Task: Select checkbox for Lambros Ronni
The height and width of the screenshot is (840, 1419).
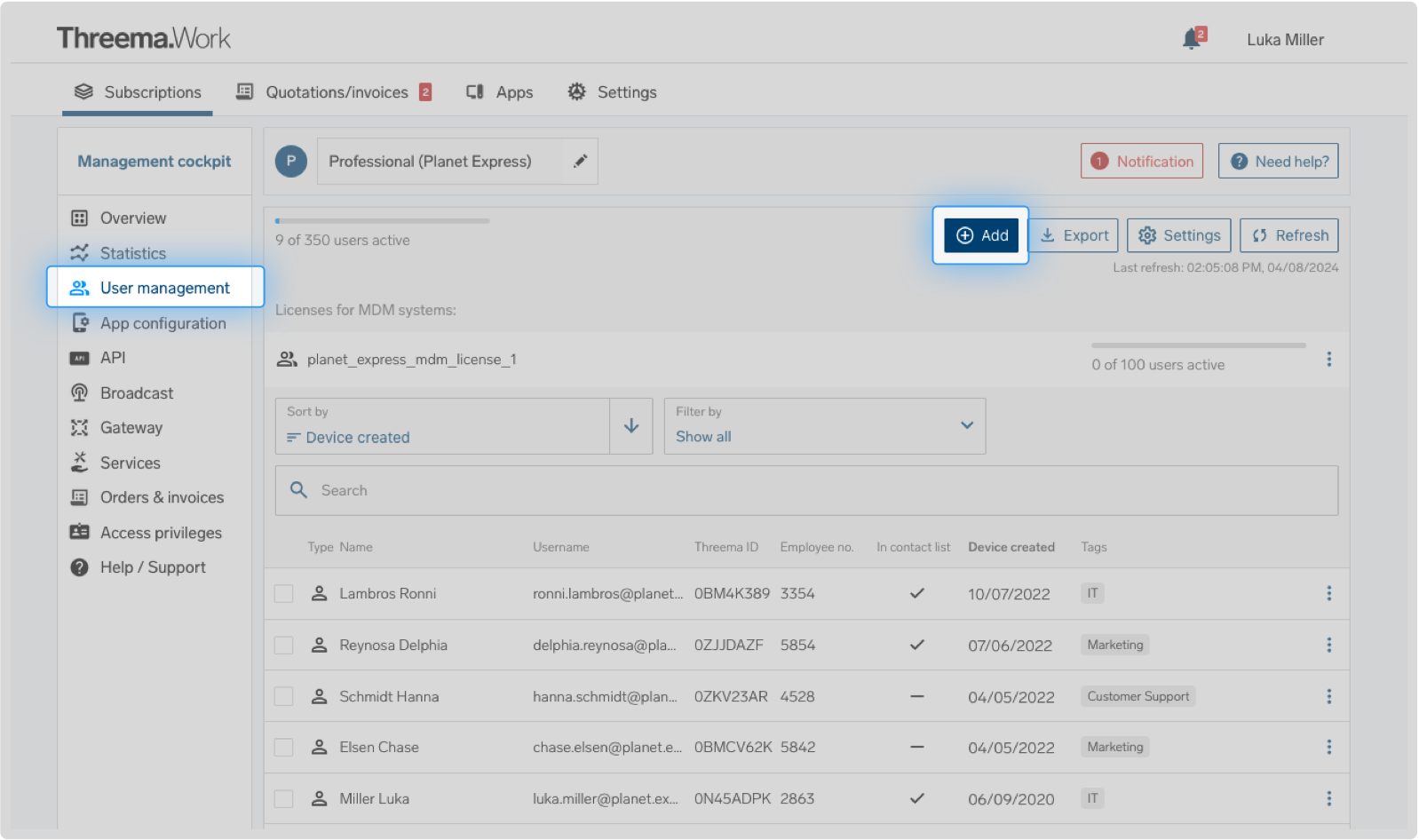Action: point(284,593)
